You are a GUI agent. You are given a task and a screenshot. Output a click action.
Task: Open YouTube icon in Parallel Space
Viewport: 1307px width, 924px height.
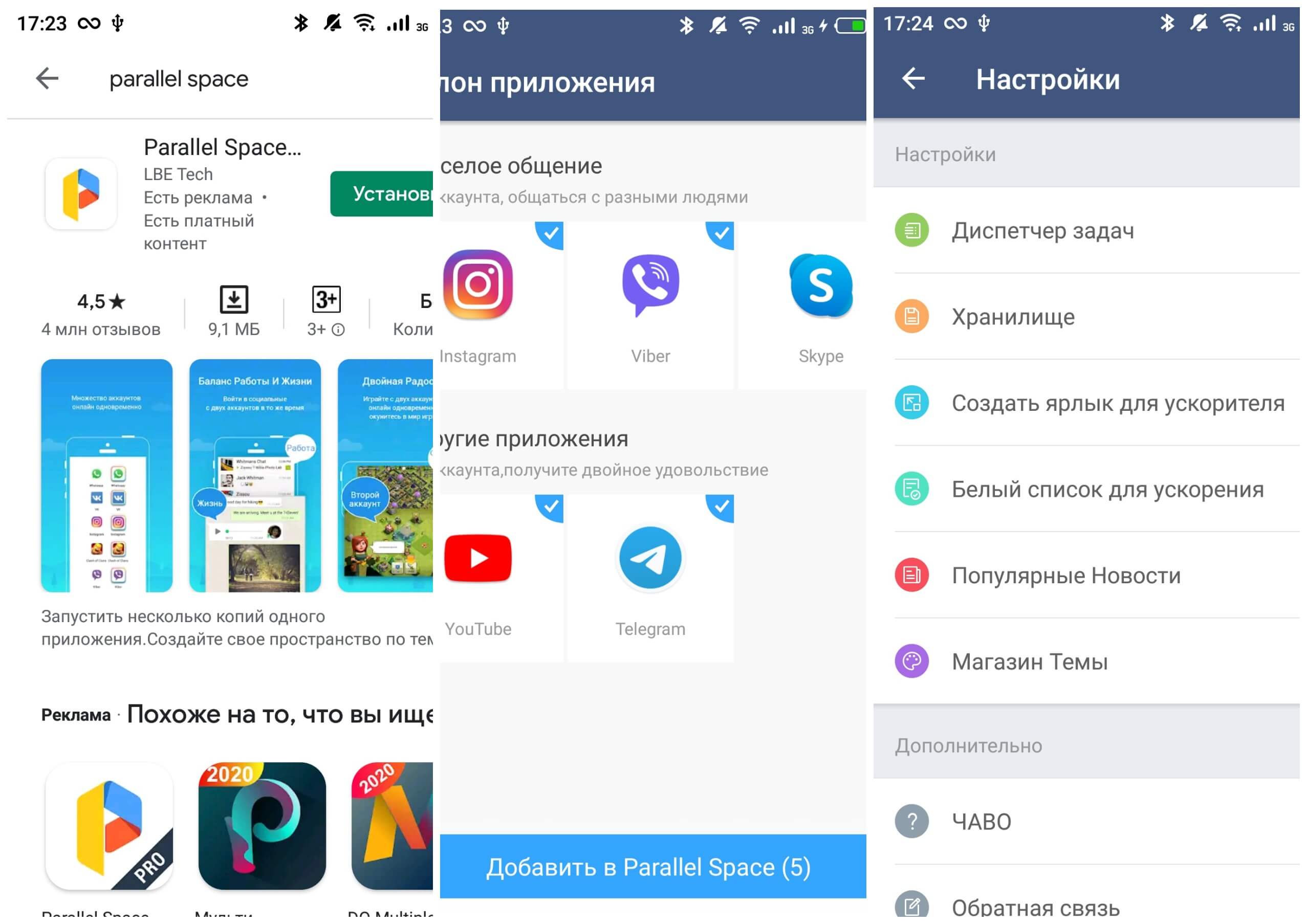click(478, 558)
